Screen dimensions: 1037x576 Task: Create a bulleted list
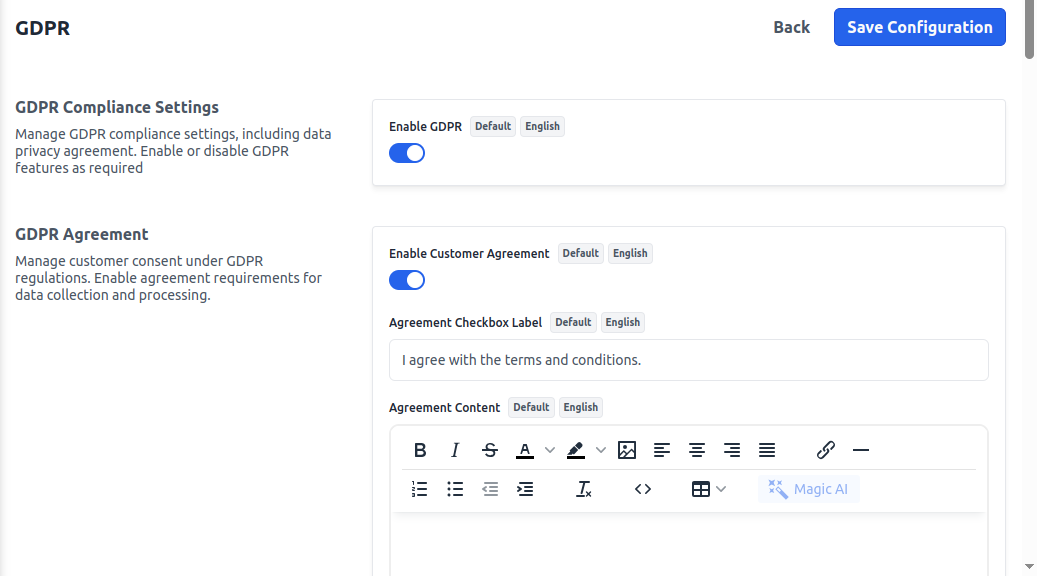tap(455, 489)
